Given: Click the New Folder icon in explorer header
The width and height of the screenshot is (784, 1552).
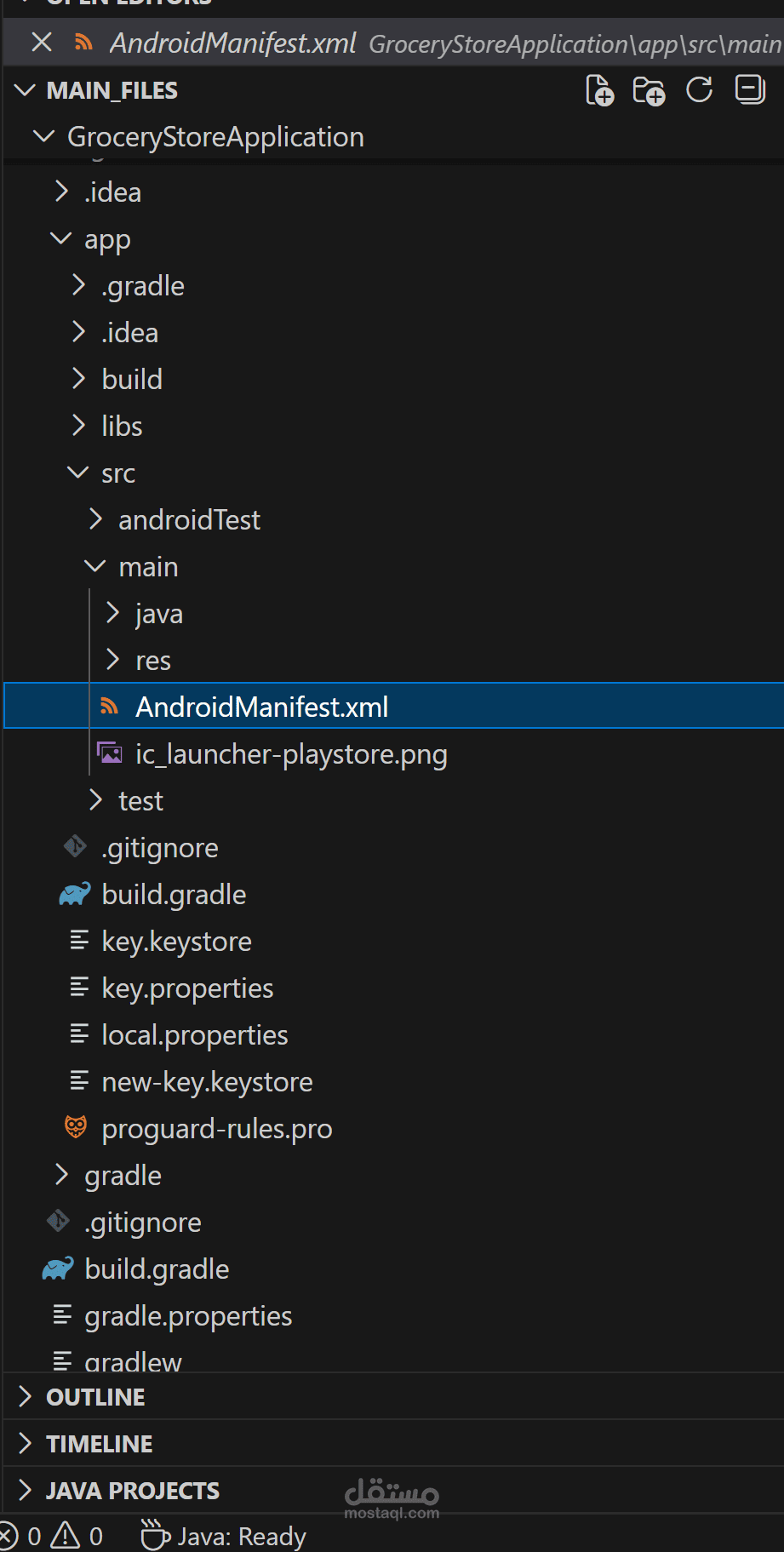Looking at the screenshot, I should (x=649, y=90).
